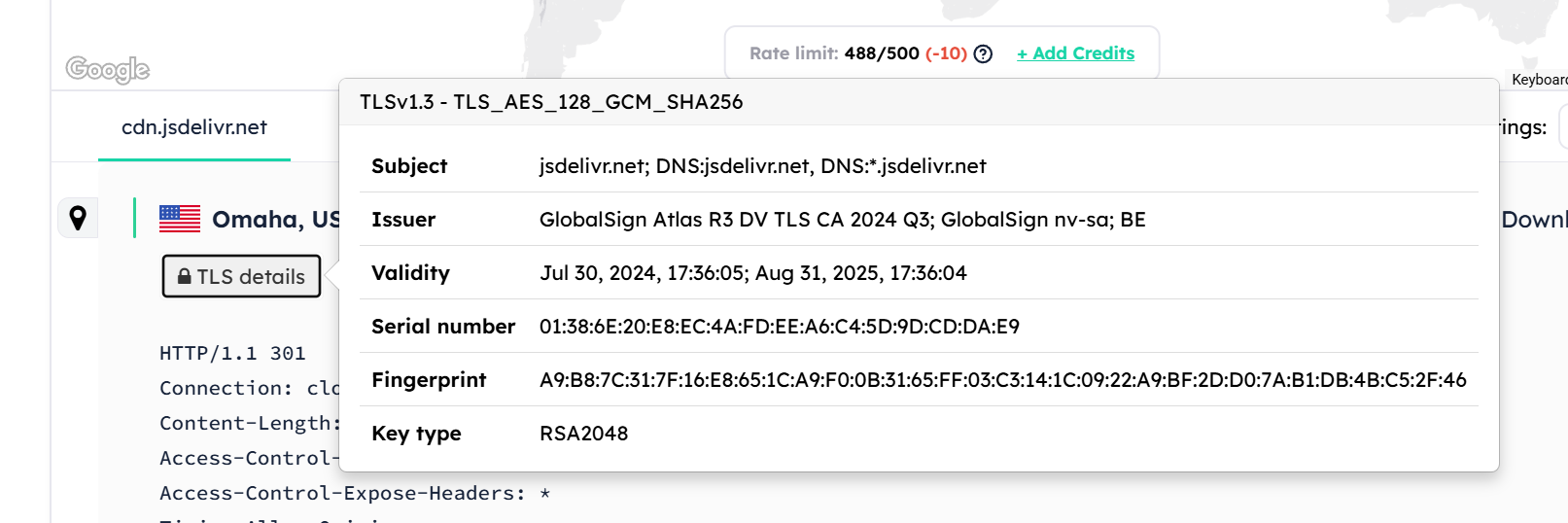Image resolution: width=1568 pixels, height=523 pixels.
Task: Click the lock icon in TLS details
Action: (185, 277)
